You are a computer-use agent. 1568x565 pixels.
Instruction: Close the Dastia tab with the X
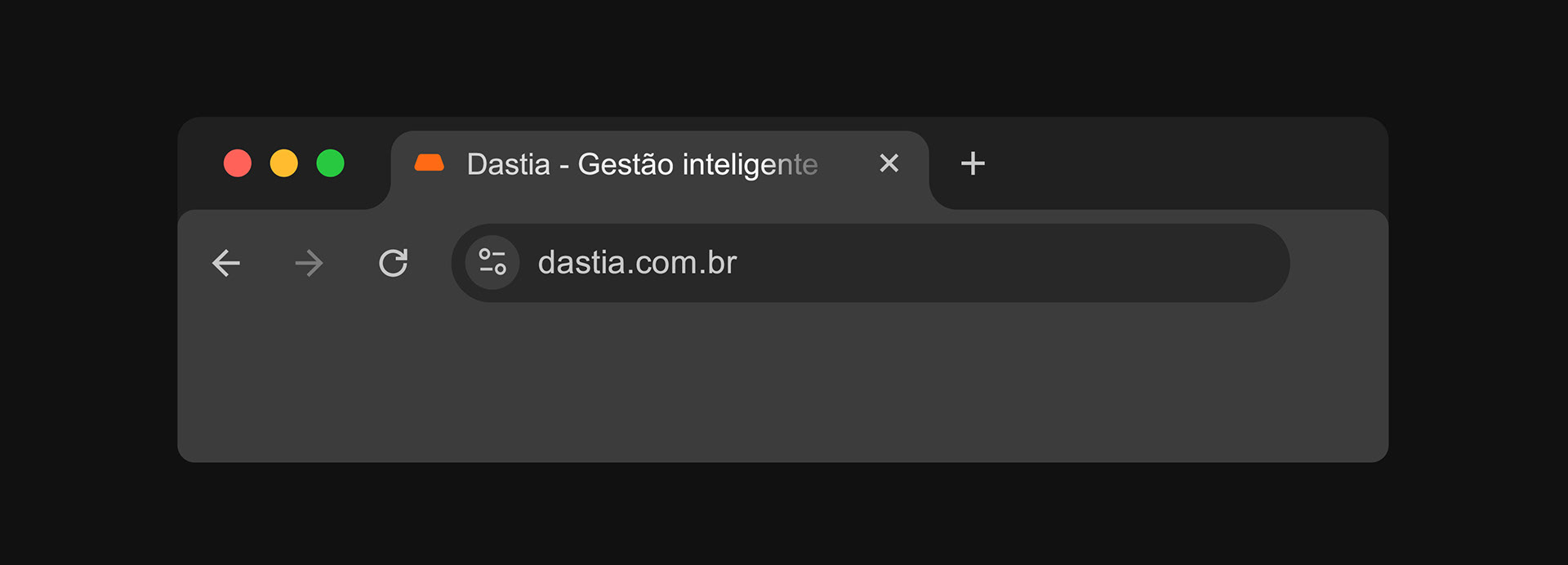pyautogui.click(x=889, y=163)
